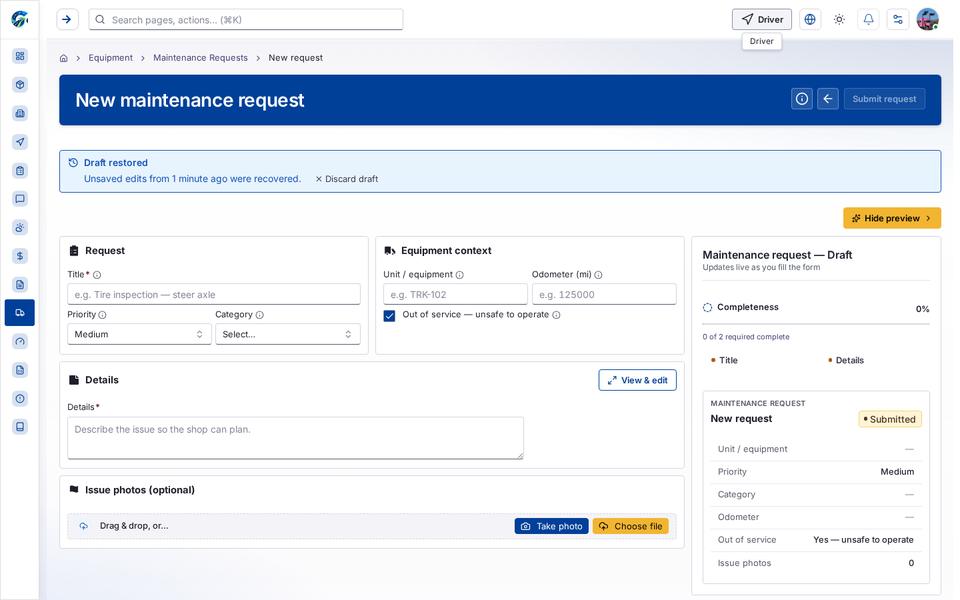960x600 pixels.
Task: Focus the Title input field
Action: pos(214,294)
